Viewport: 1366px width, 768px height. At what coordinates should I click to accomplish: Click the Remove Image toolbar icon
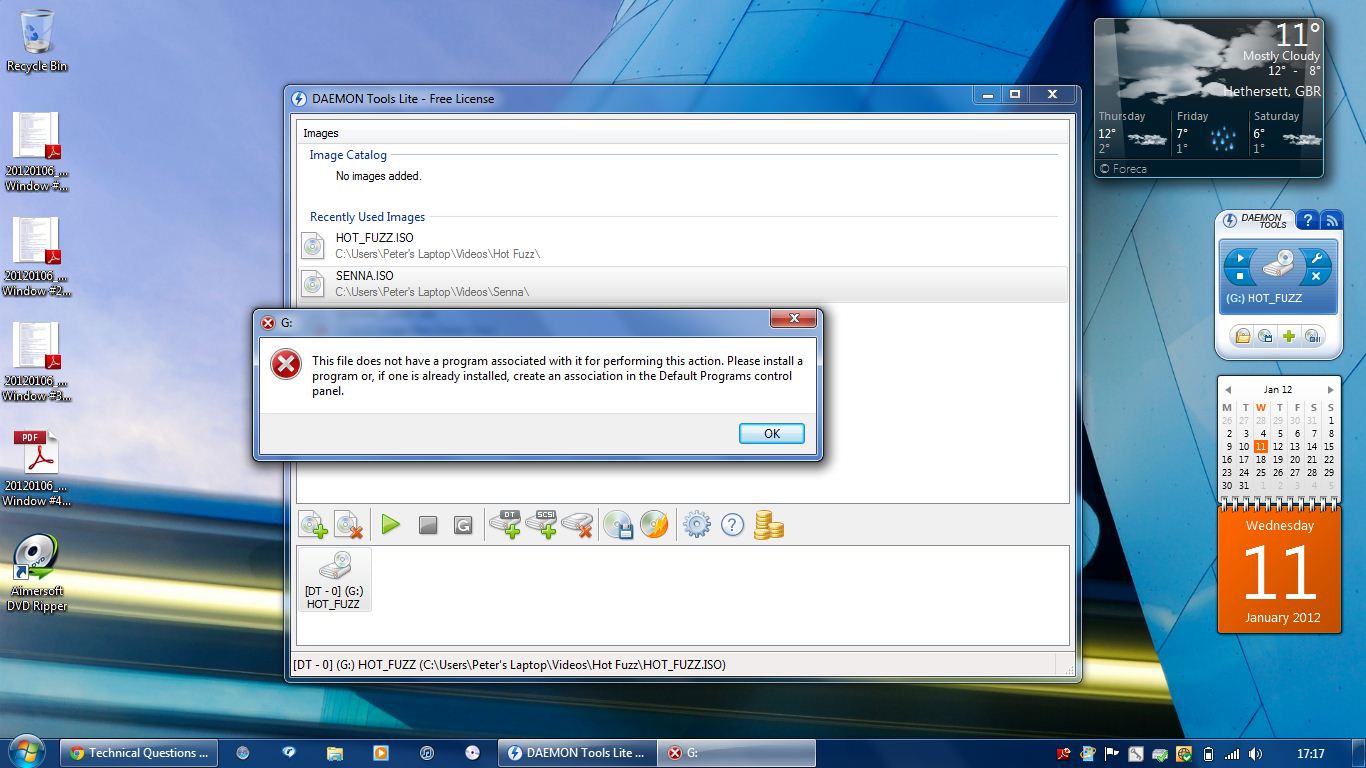[348, 525]
